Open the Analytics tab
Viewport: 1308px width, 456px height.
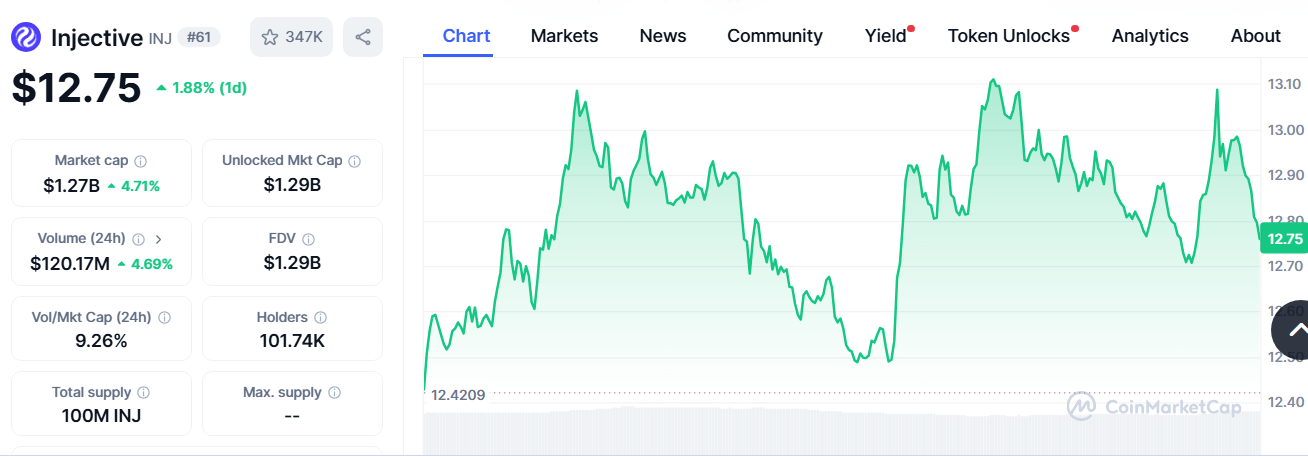click(1150, 36)
